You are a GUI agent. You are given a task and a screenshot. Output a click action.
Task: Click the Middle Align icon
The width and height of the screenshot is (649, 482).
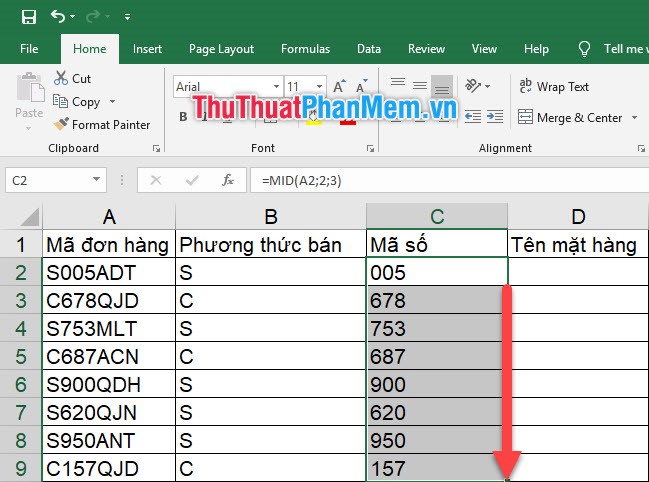pyautogui.click(x=420, y=85)
